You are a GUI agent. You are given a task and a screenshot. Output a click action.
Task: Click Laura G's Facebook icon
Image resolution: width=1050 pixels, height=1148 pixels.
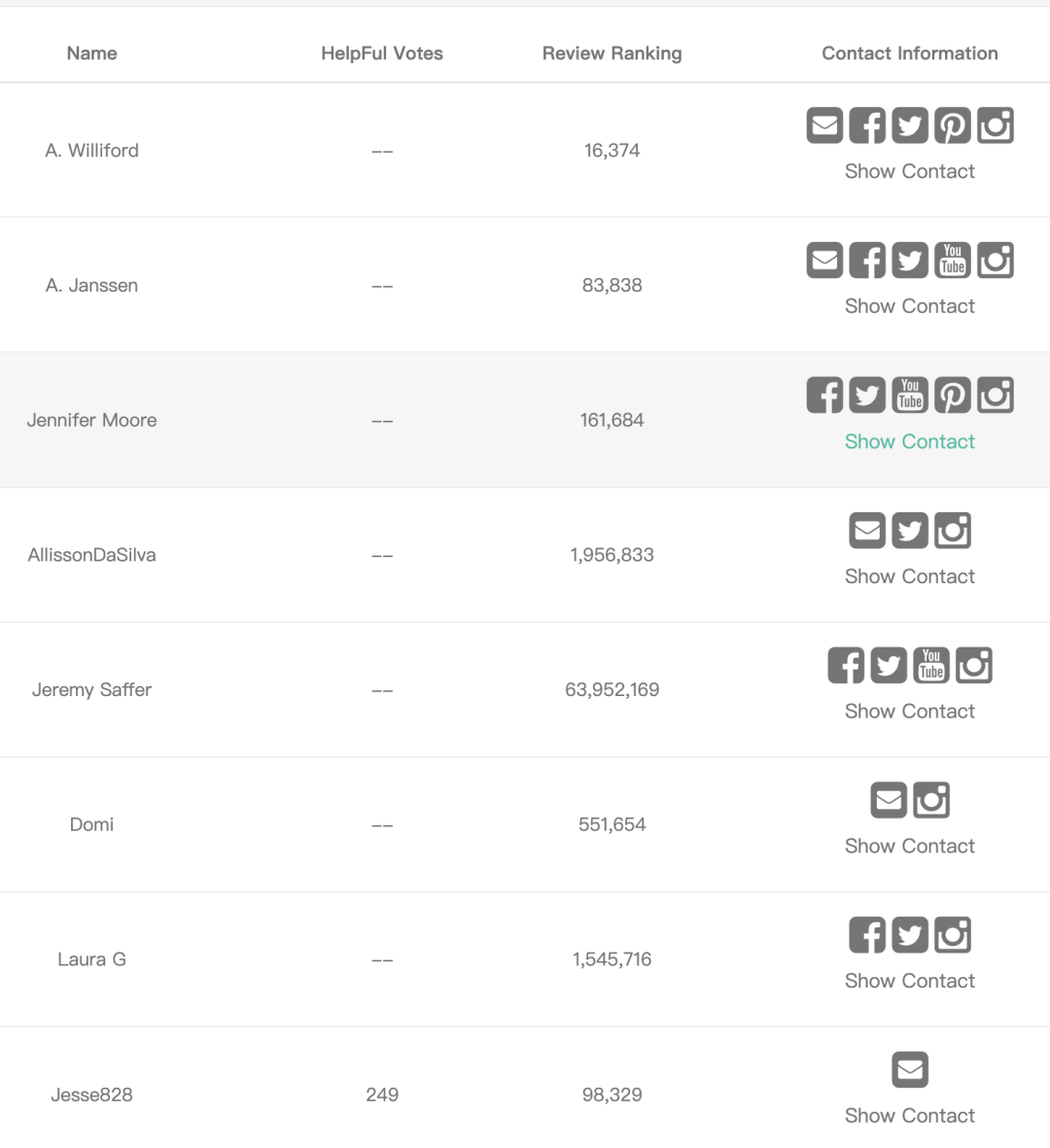pyautogui.click(x=867, y=935)
